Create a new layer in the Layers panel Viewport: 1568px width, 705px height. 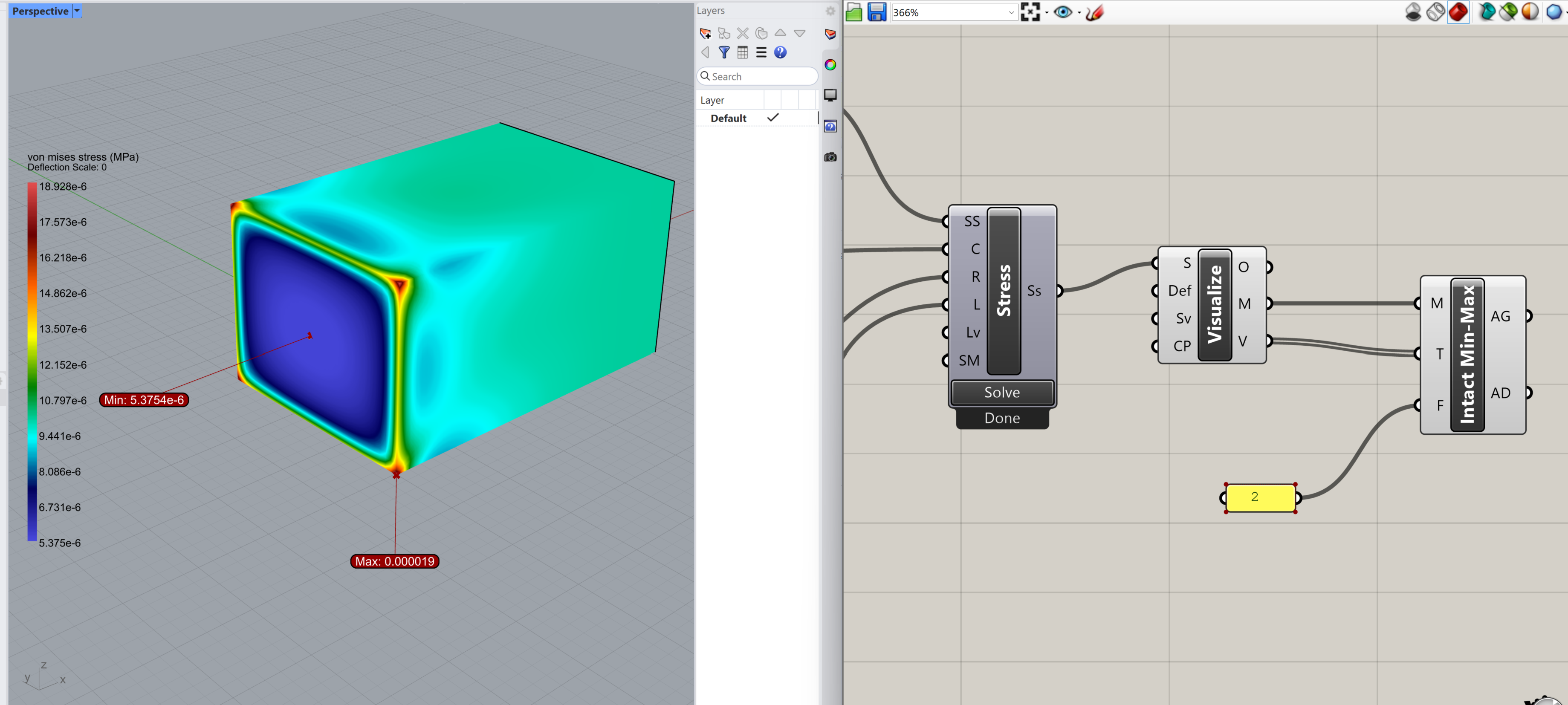point(706,34)
